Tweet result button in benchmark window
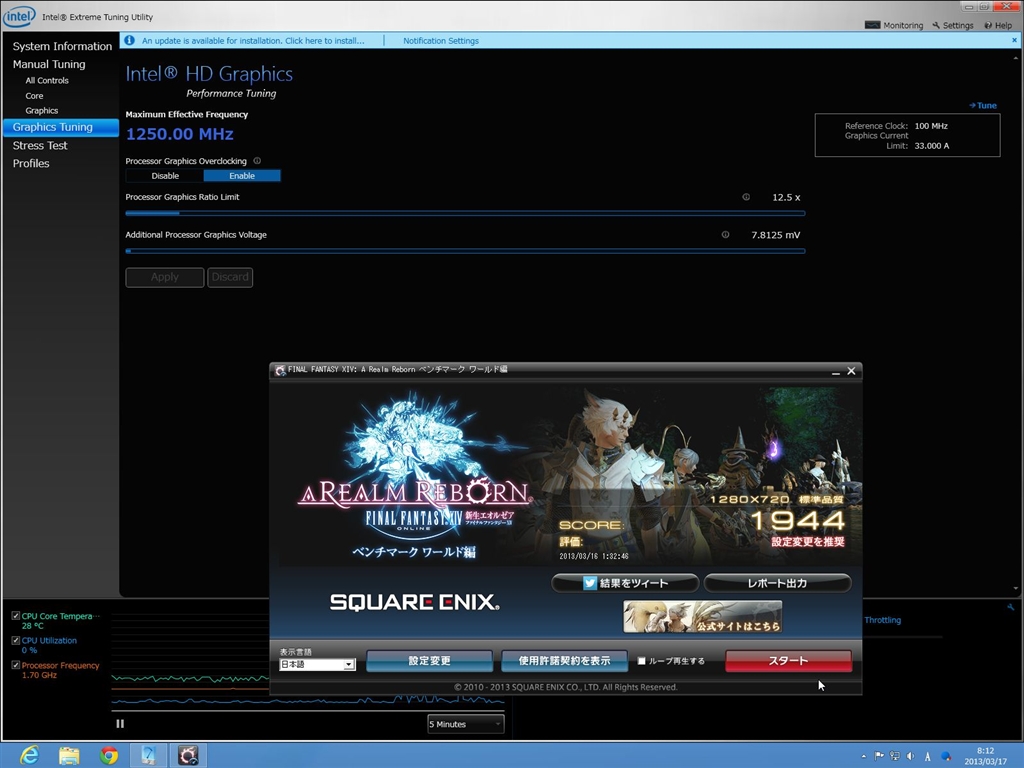 coord(625,583)
